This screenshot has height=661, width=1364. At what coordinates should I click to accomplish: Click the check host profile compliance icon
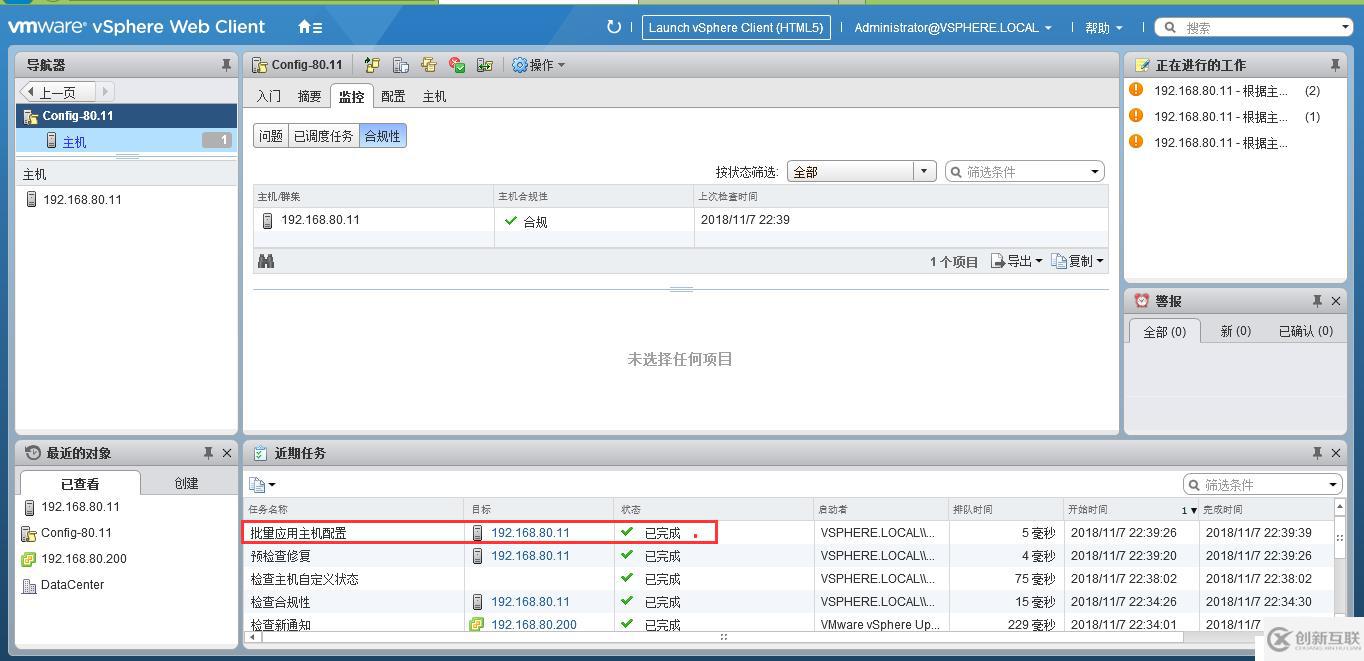point(458,65)
